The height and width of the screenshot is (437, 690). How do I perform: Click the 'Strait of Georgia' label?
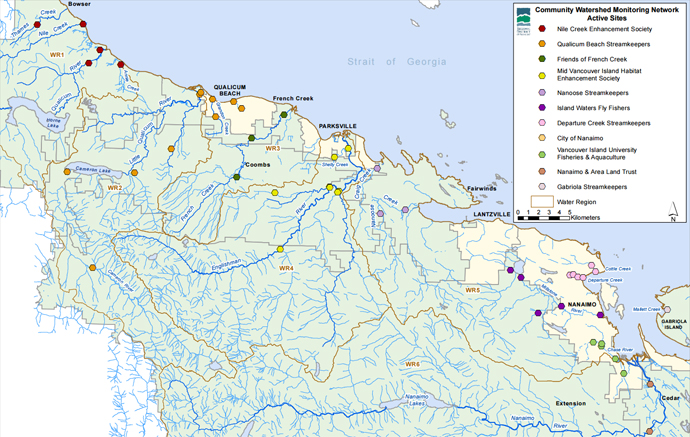tap(396, 62)
